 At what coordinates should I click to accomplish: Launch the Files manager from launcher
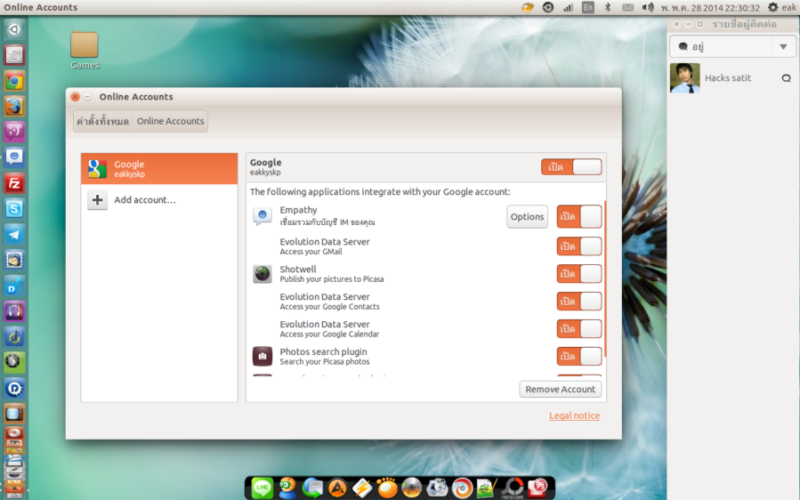click(14, 55)
